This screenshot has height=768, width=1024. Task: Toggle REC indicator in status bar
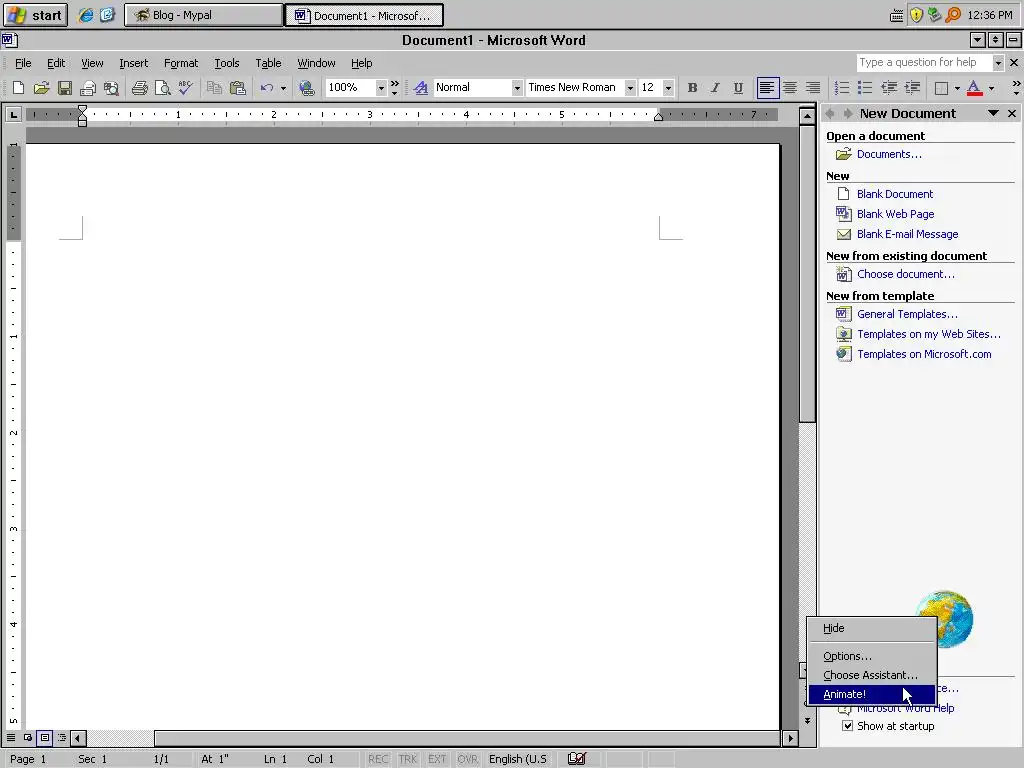378,759
